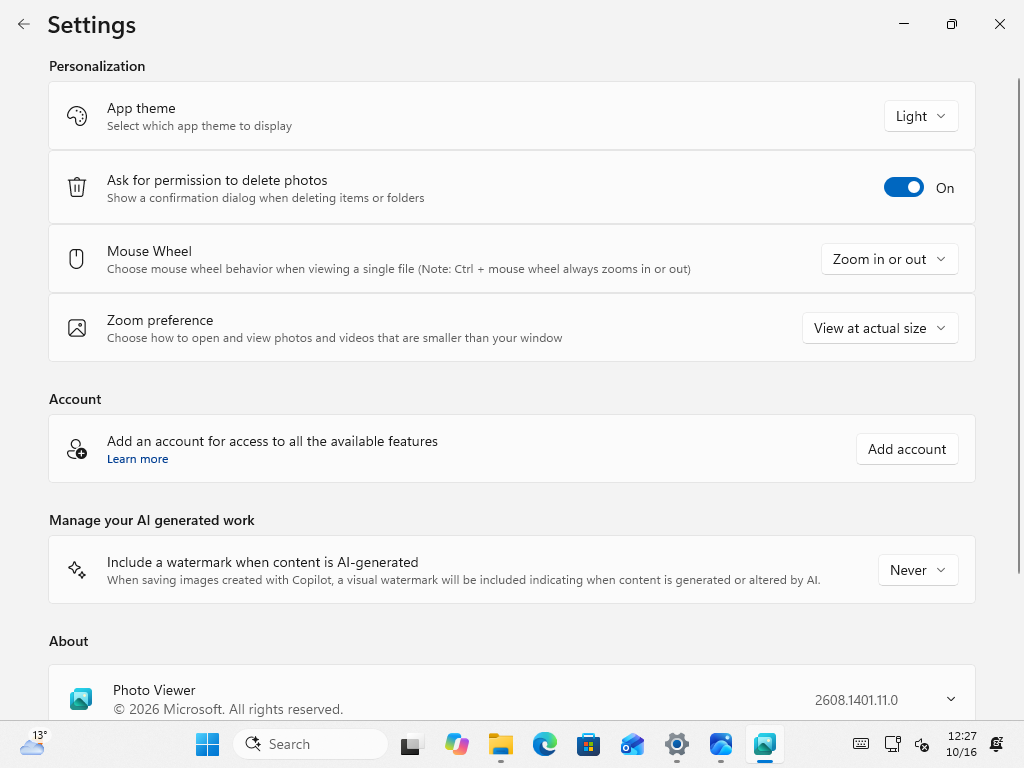Open the Mouse Wheel behavior dropdown
This screenshot has height=768, width=1024.
click(889, 259)
